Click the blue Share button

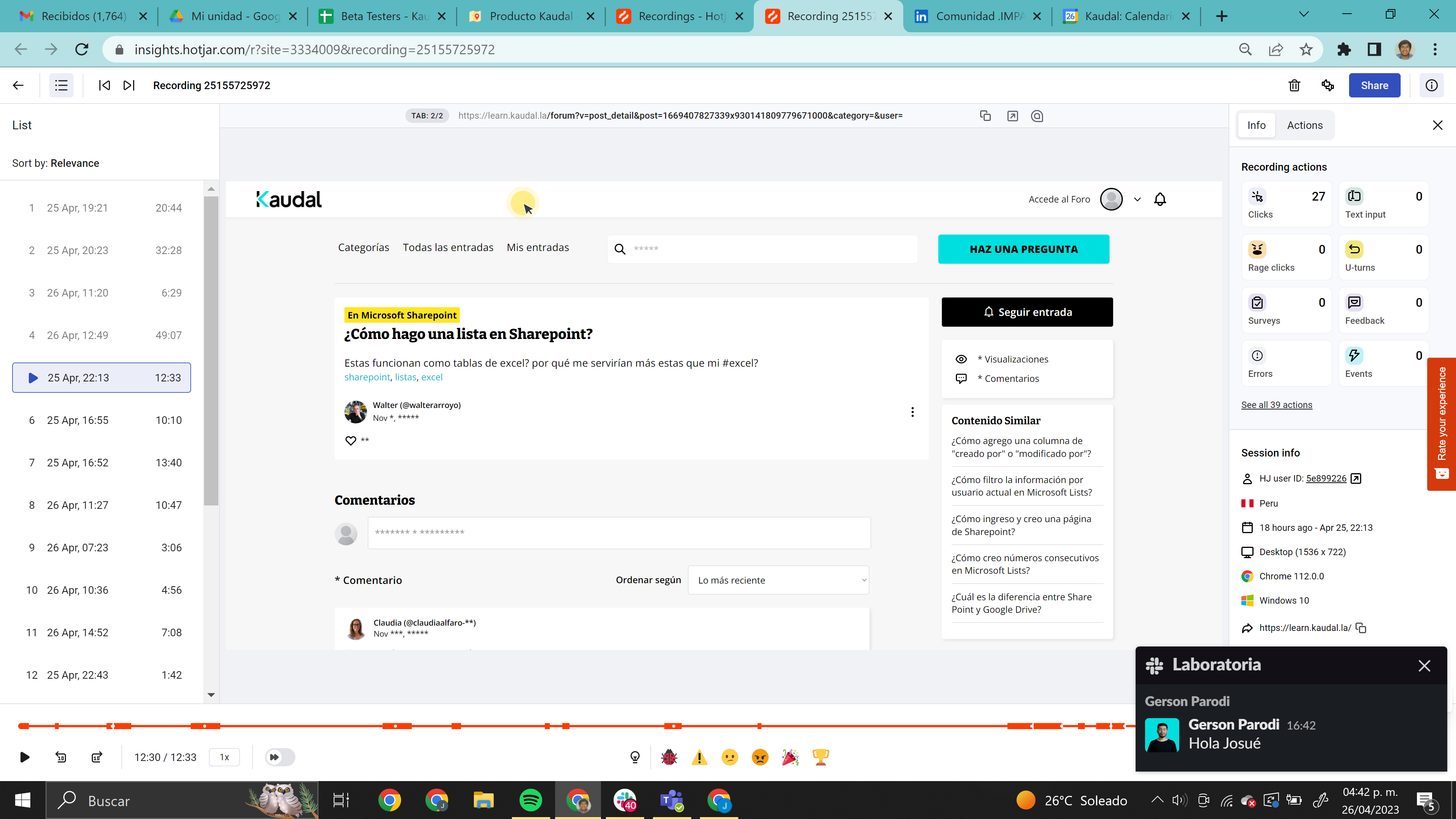click(1374, 85)
